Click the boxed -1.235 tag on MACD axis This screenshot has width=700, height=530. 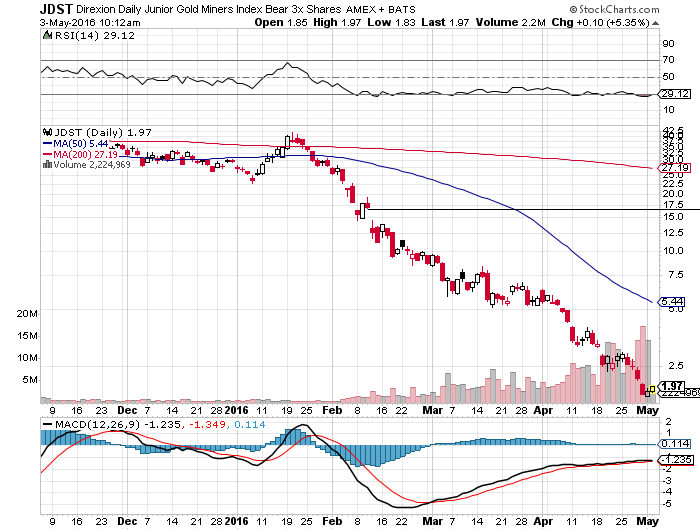[676, 459]
